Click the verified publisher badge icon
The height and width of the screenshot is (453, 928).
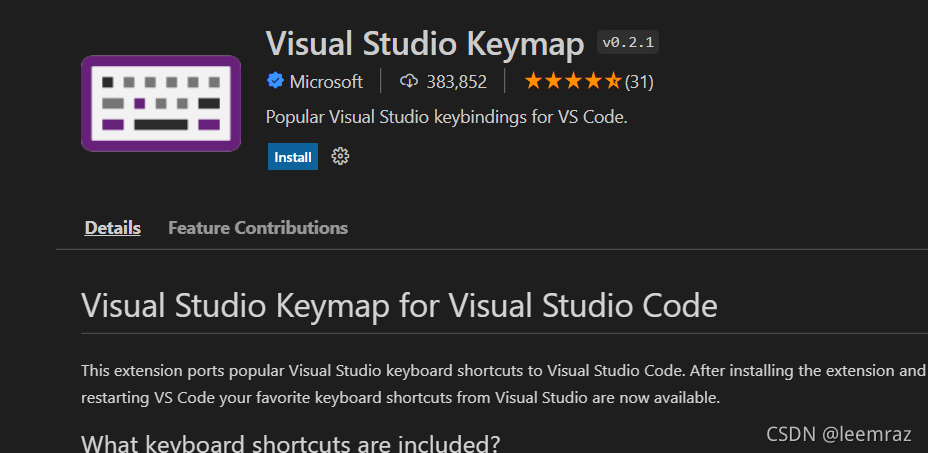coord(275,81)
